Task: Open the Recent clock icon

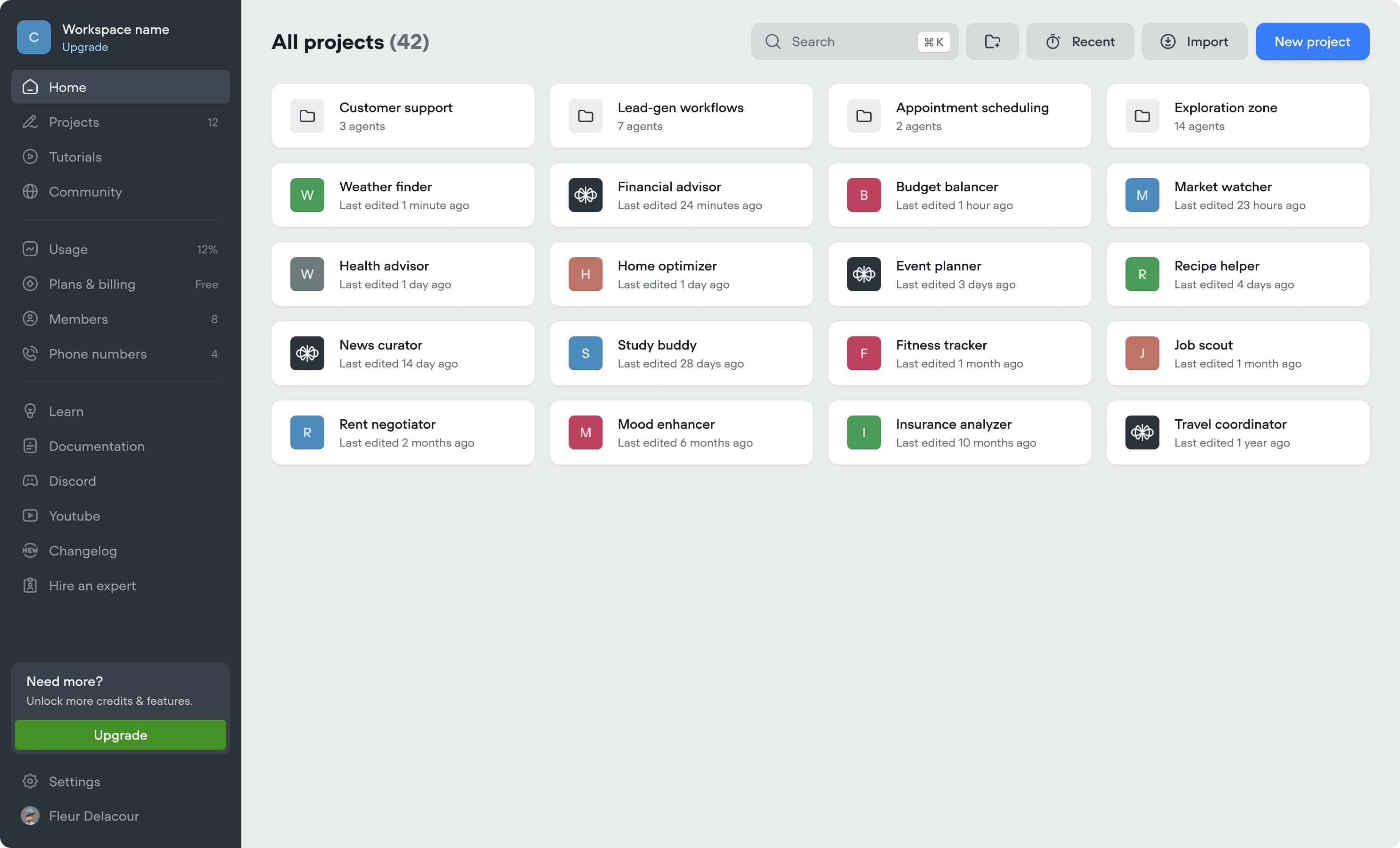Action: click(1054, 41)
